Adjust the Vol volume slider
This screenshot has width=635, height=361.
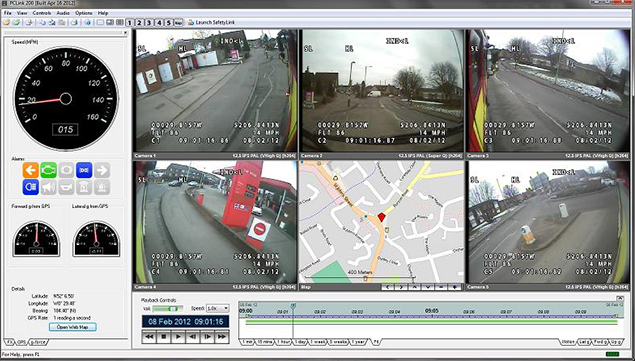(168, 308)
